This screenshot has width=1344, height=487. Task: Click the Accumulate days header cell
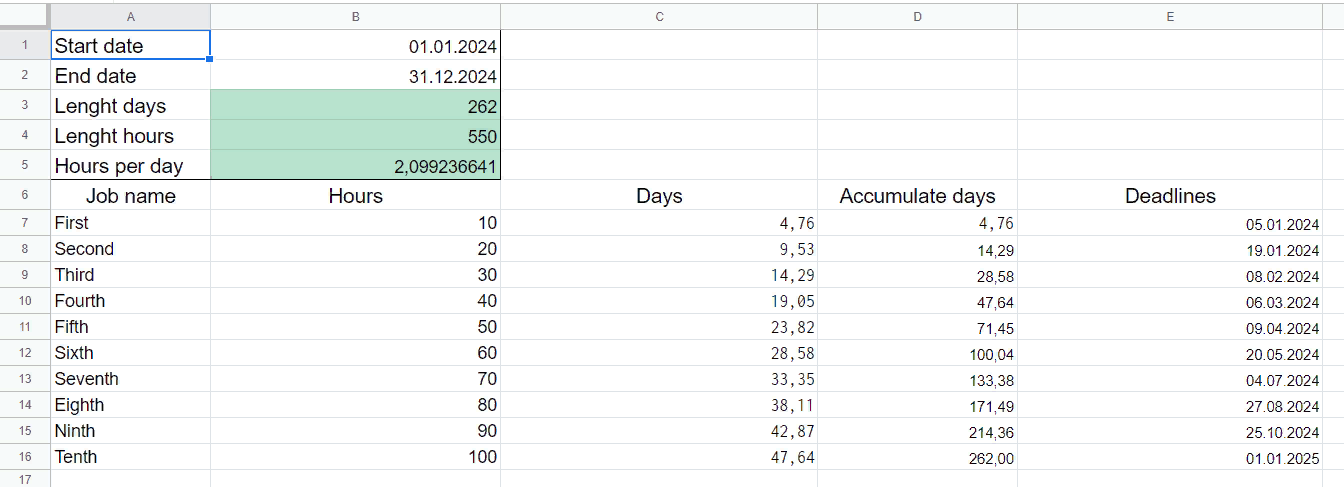pos(917,196)
